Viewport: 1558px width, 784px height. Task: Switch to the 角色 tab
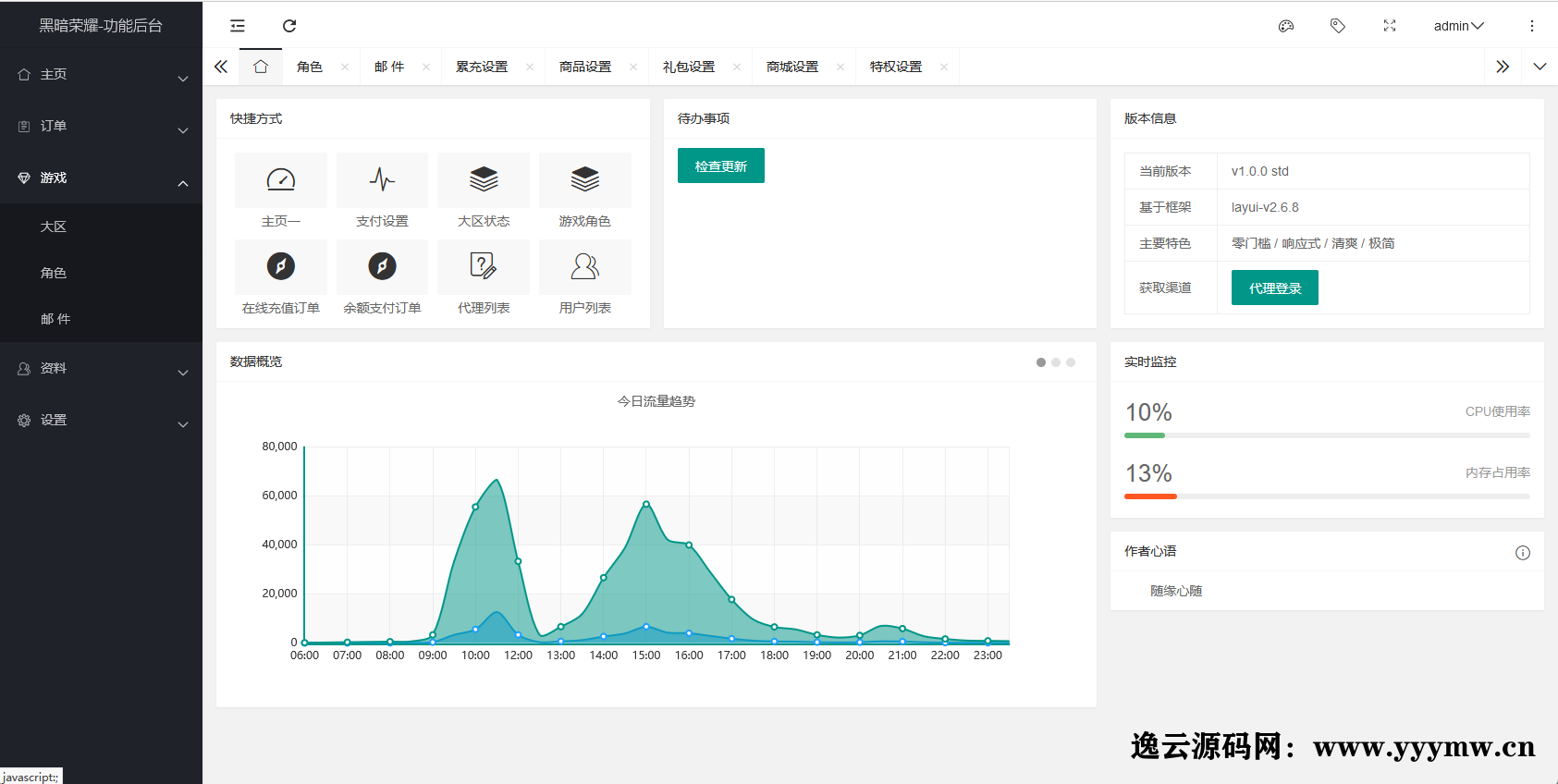click(310, 67)
